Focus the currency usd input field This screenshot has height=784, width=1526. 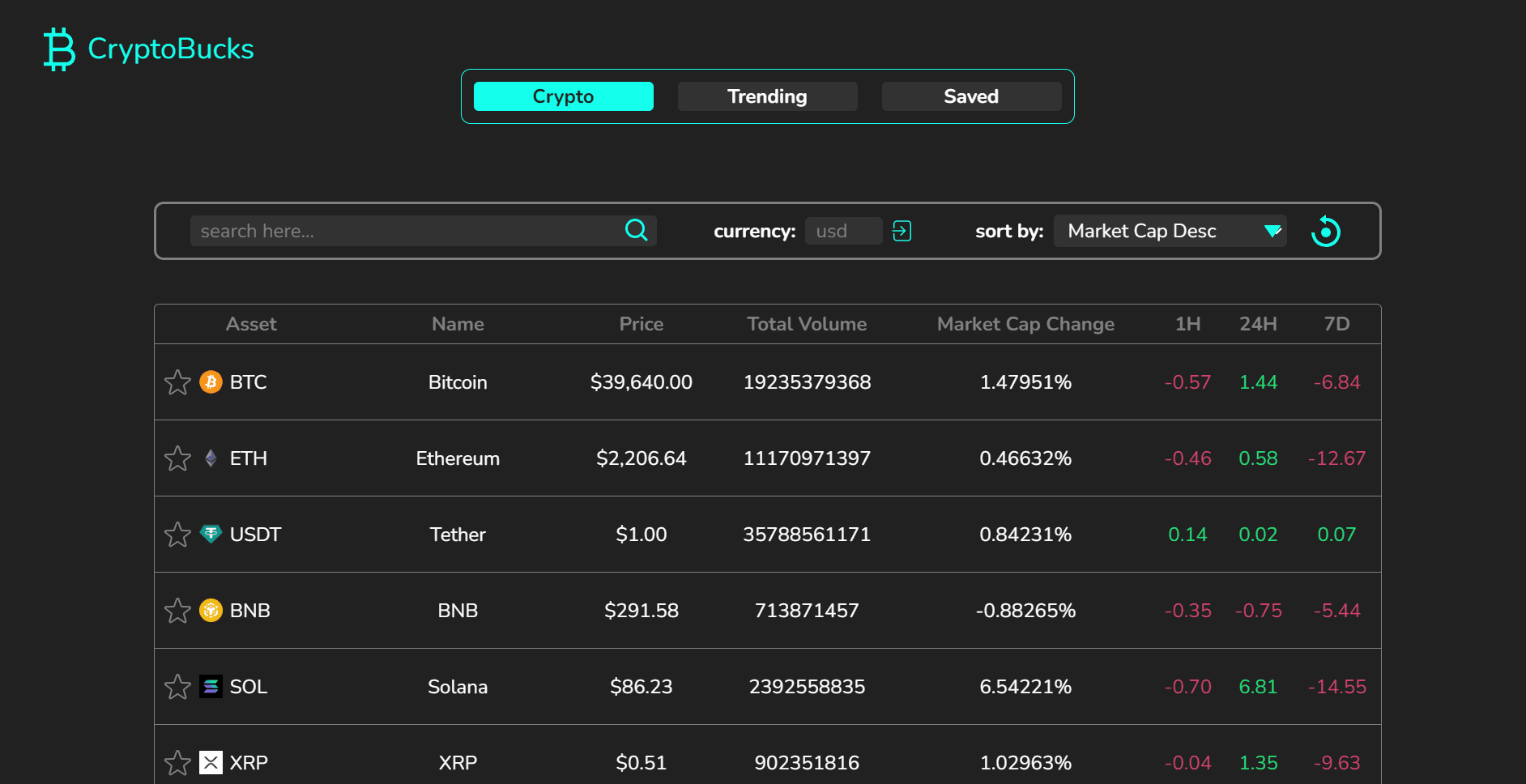(844, 231)
